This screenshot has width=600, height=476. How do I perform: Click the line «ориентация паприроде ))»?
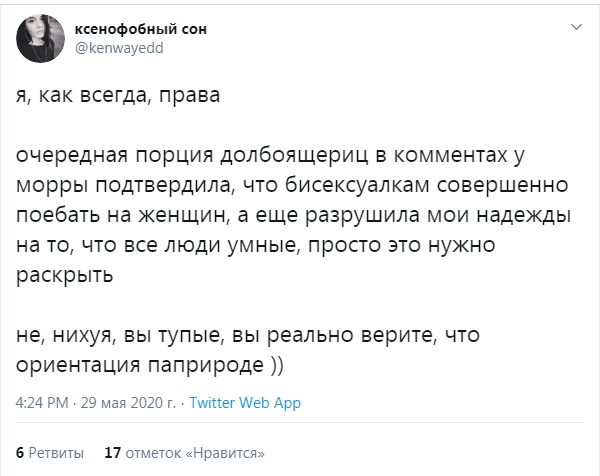(150, 365)
